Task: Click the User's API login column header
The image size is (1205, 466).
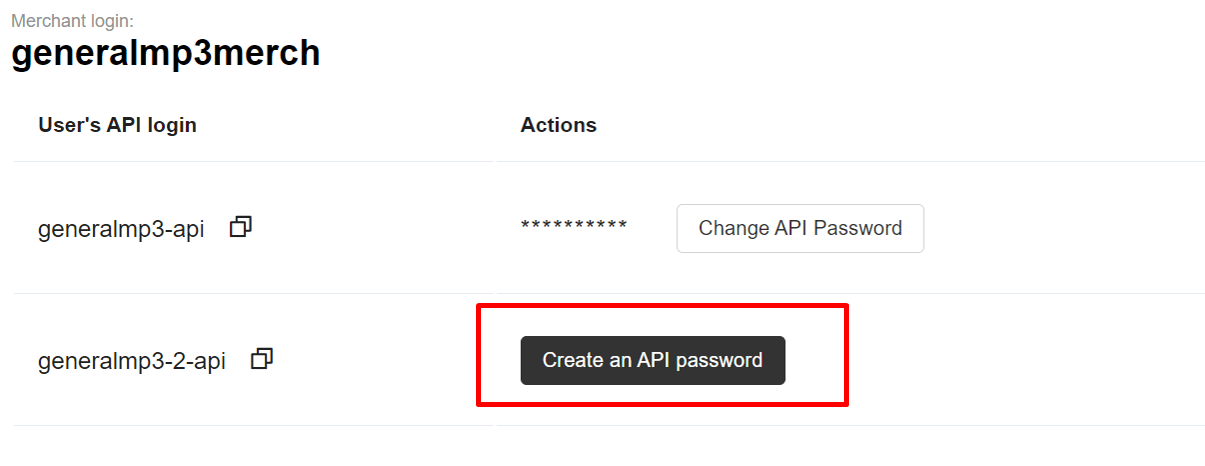Action: pos(117,125)
